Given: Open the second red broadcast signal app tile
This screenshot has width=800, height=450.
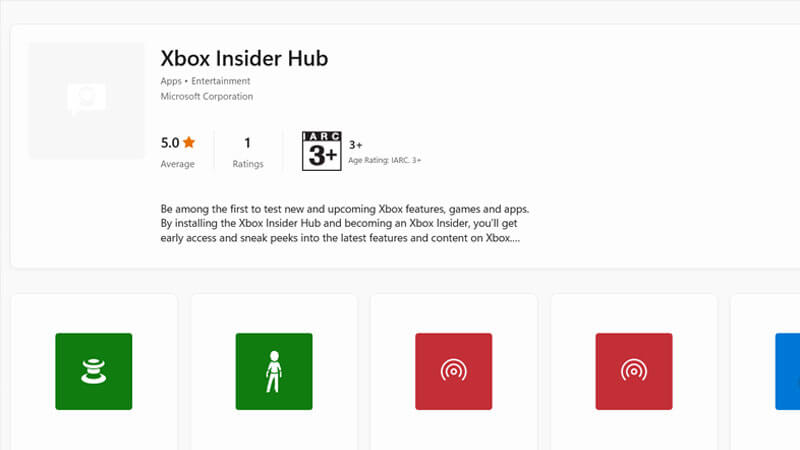Looking at the screenshot, I should pyautogui.click(x=634, y=371).
